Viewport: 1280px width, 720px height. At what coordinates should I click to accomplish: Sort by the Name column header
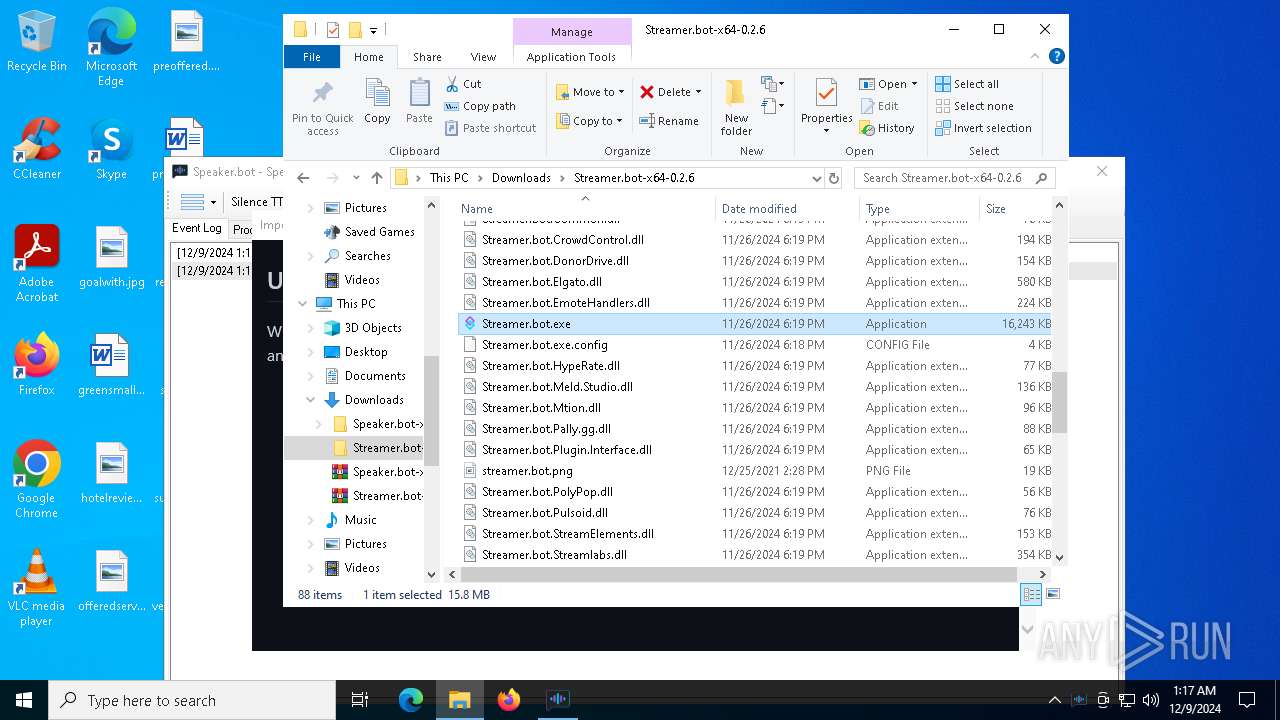(x=585, y=209)
